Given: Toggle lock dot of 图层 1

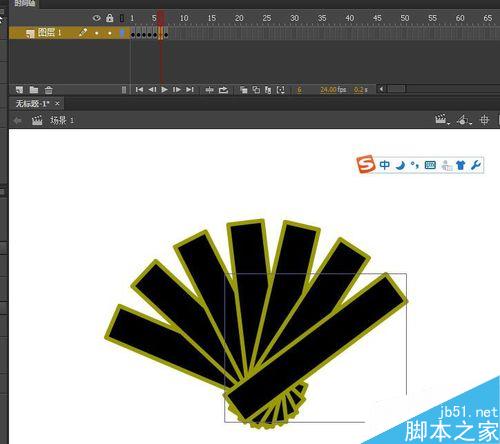Looking at the screenshot, I should click(x=110, y=33).
